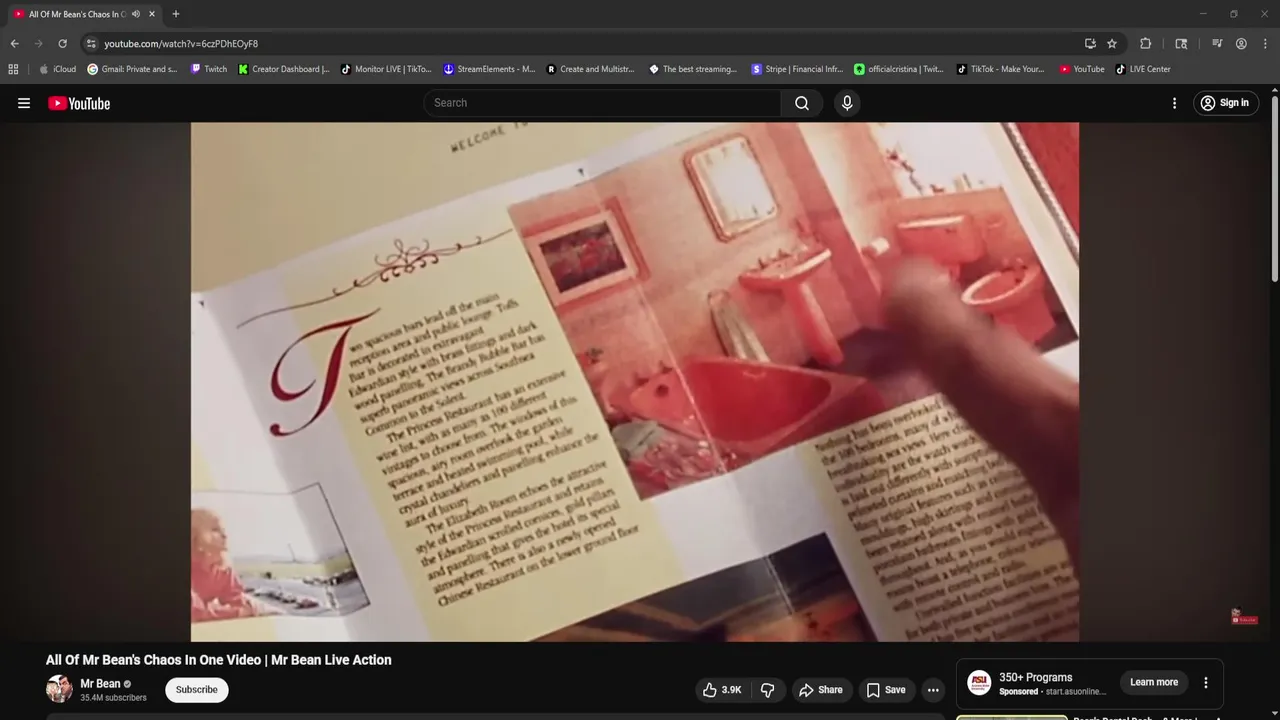Bookmark this page with the star

tap(1112, 44)
